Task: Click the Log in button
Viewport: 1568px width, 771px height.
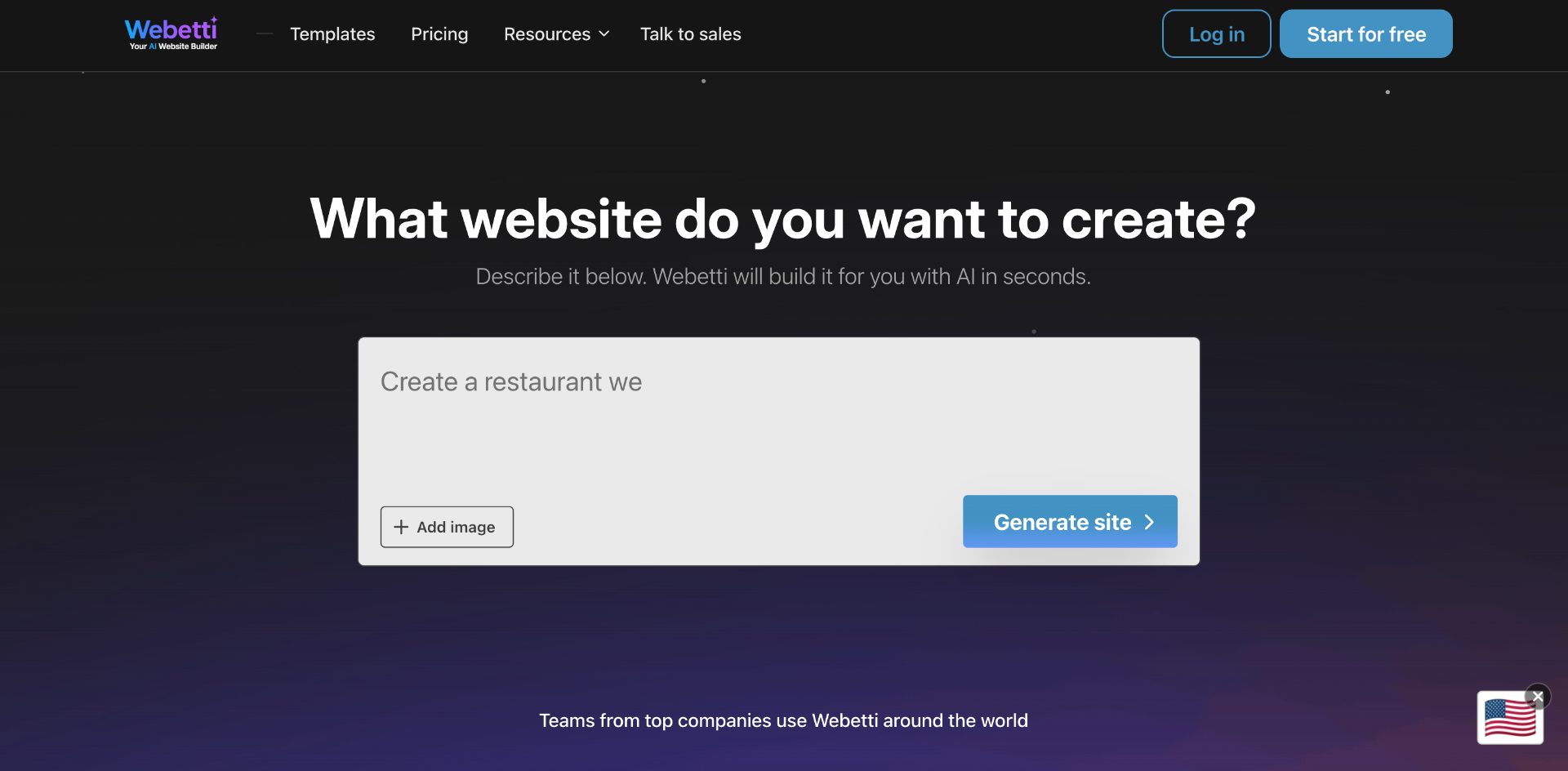Action: point(1217,33)
